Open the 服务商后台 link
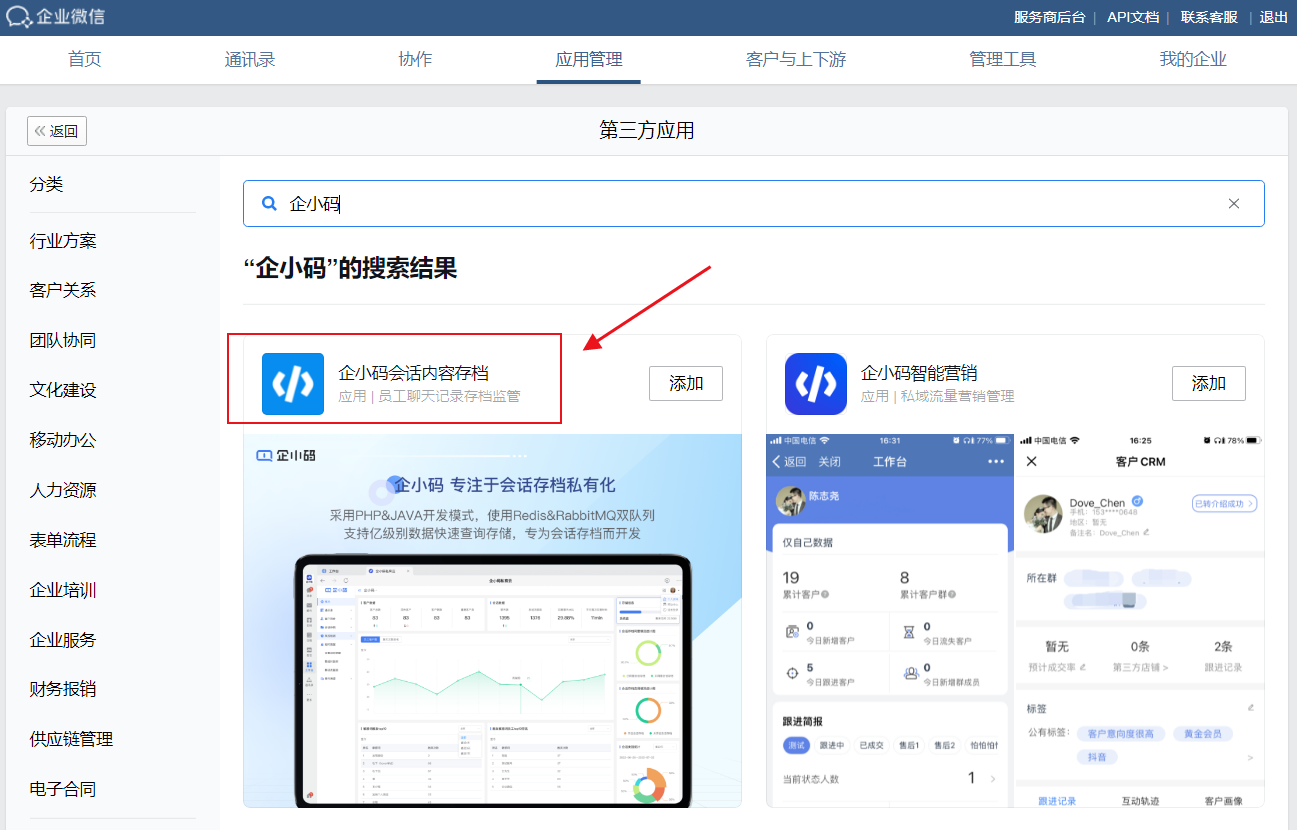 pyautogui.click(x=1049, y=17)
